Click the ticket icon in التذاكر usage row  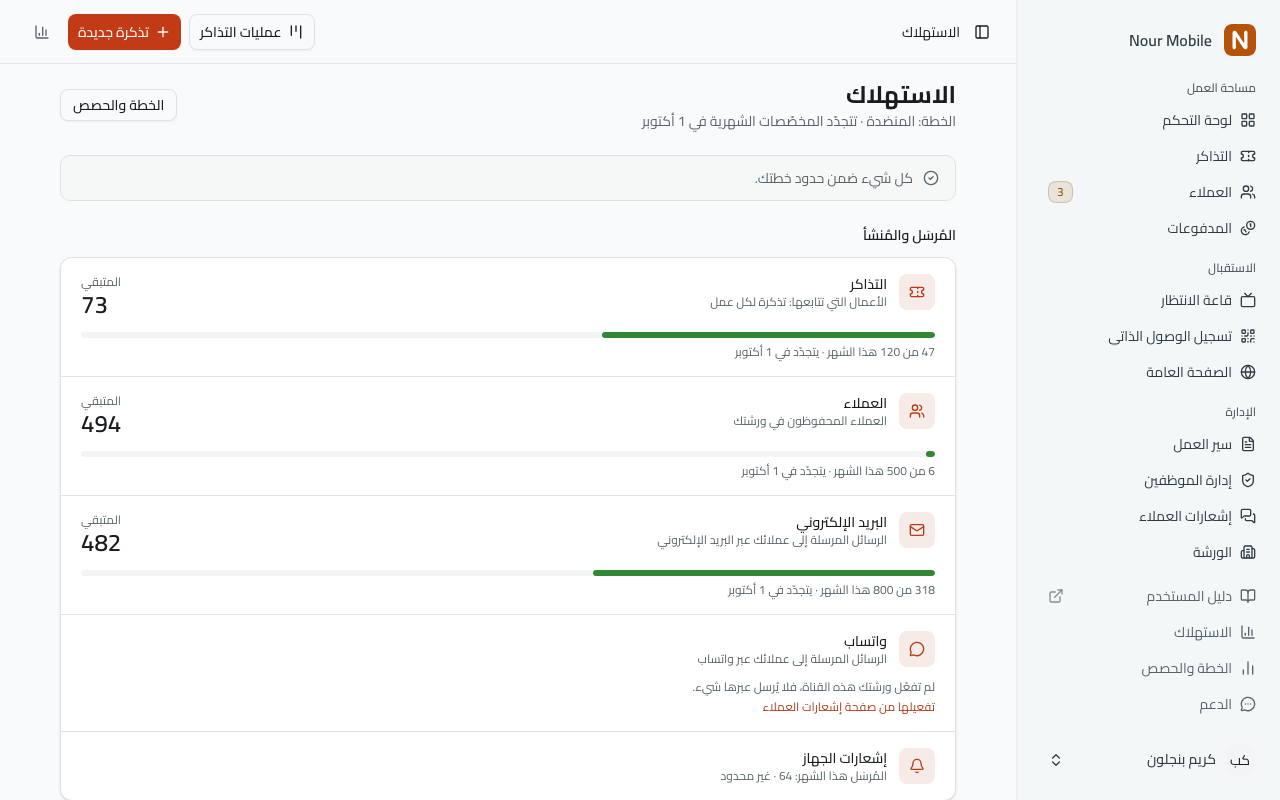click(917, 292)
